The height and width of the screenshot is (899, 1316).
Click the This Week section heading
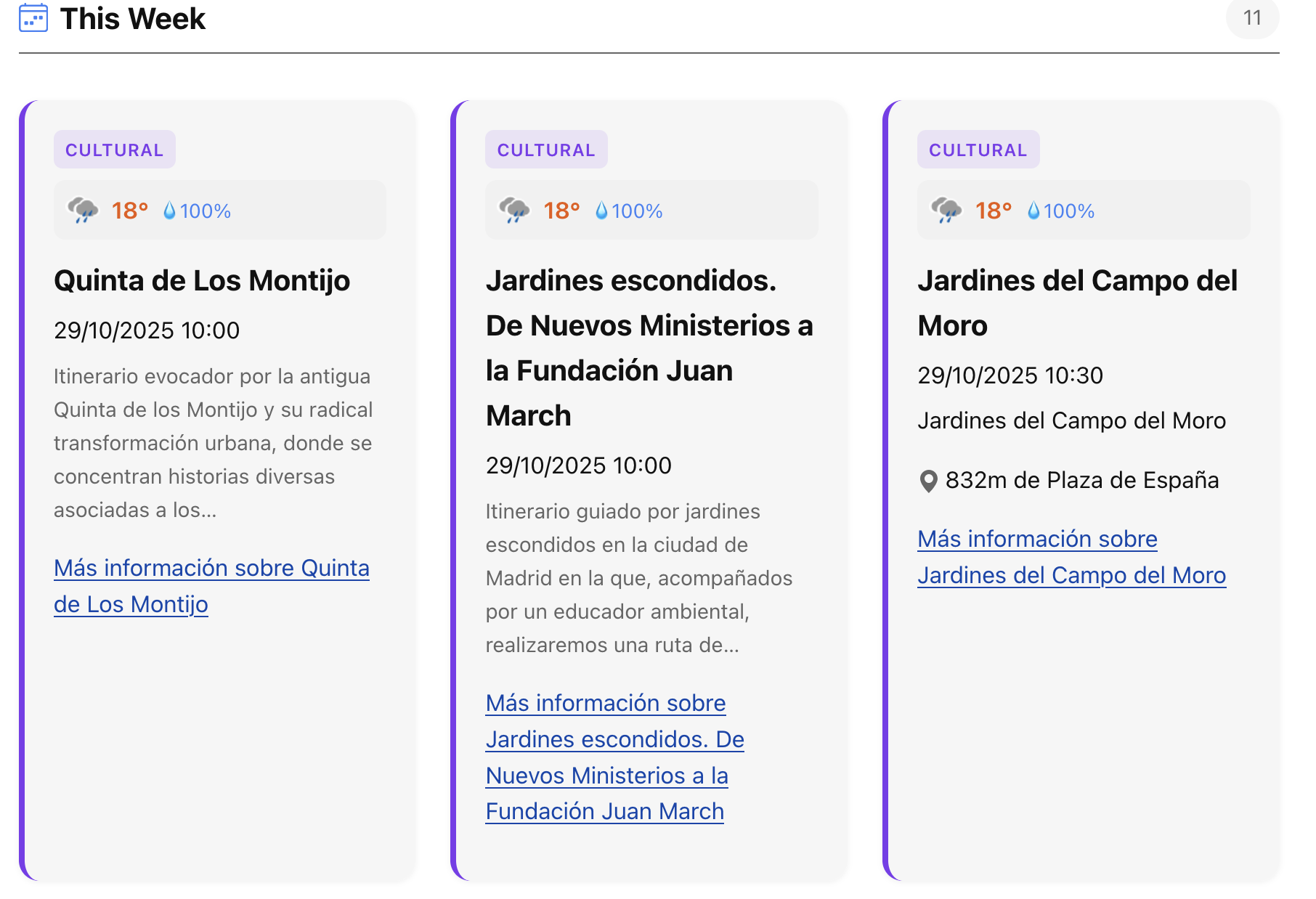133,18
